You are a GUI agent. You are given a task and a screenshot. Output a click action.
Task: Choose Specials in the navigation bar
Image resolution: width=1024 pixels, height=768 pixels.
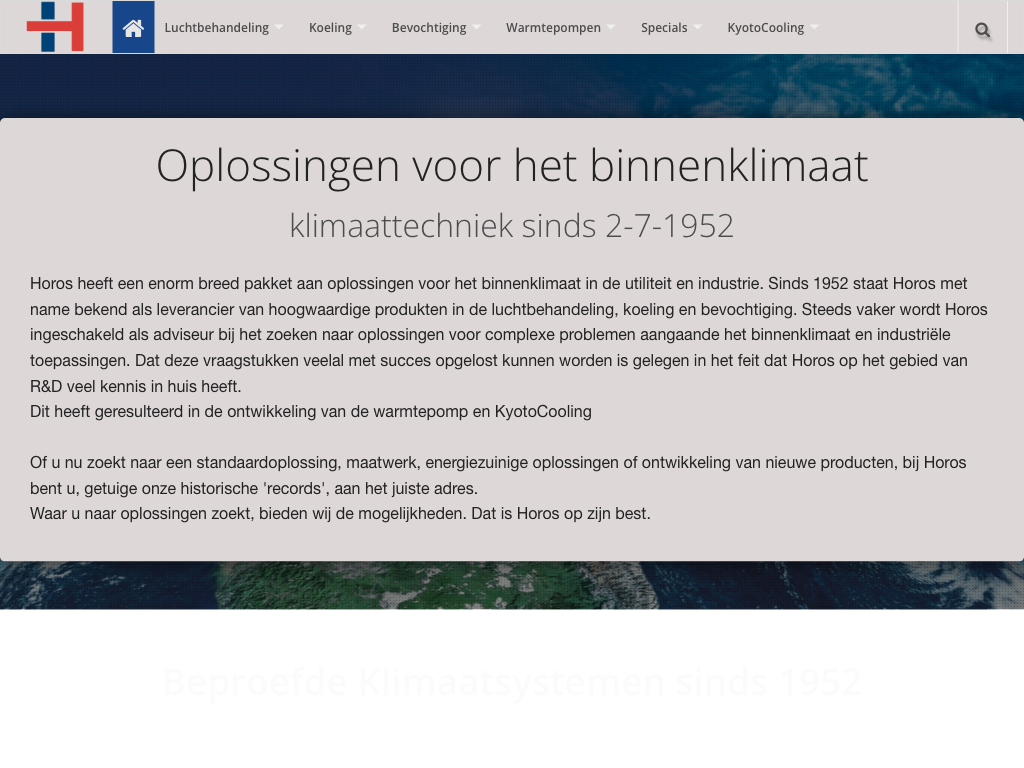tap(664, 28)
